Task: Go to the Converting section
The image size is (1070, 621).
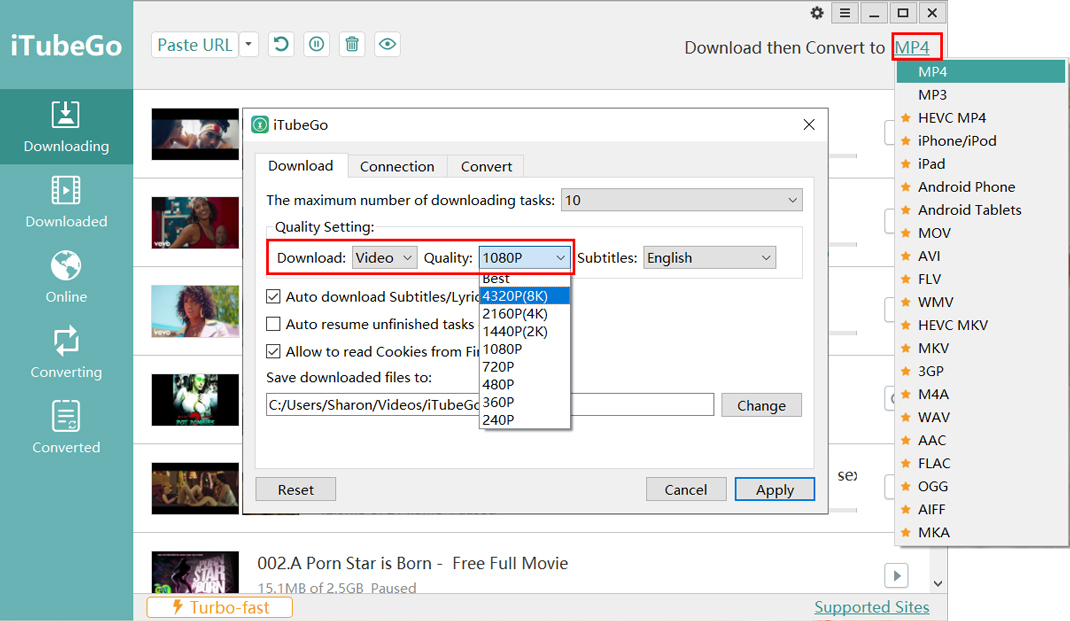Action: [x=66, y=352]
